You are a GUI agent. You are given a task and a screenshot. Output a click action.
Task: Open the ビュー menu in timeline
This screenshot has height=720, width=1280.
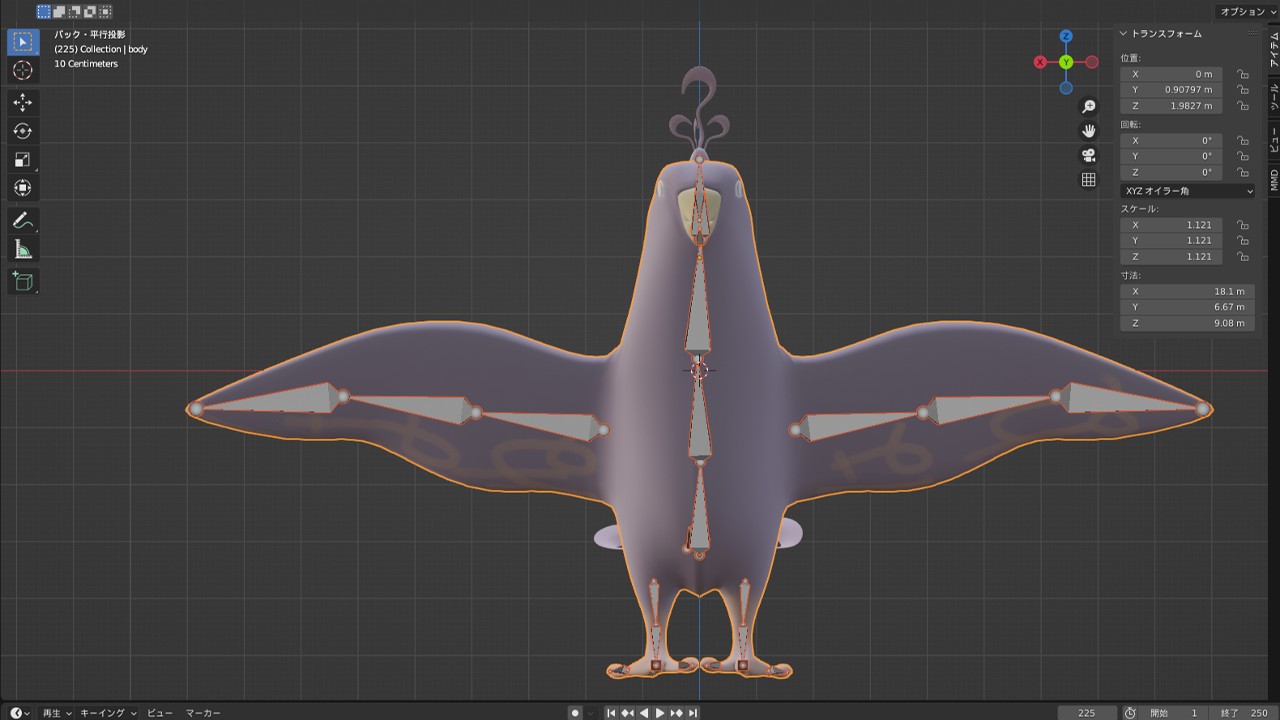(x=160, y=713)
